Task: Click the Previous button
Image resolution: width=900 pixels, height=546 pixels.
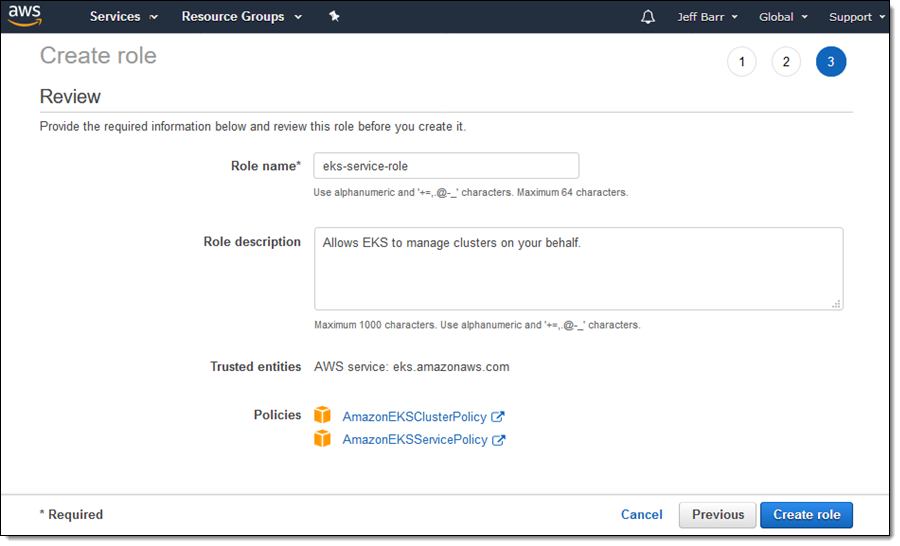Action: (x=717, y=515)
